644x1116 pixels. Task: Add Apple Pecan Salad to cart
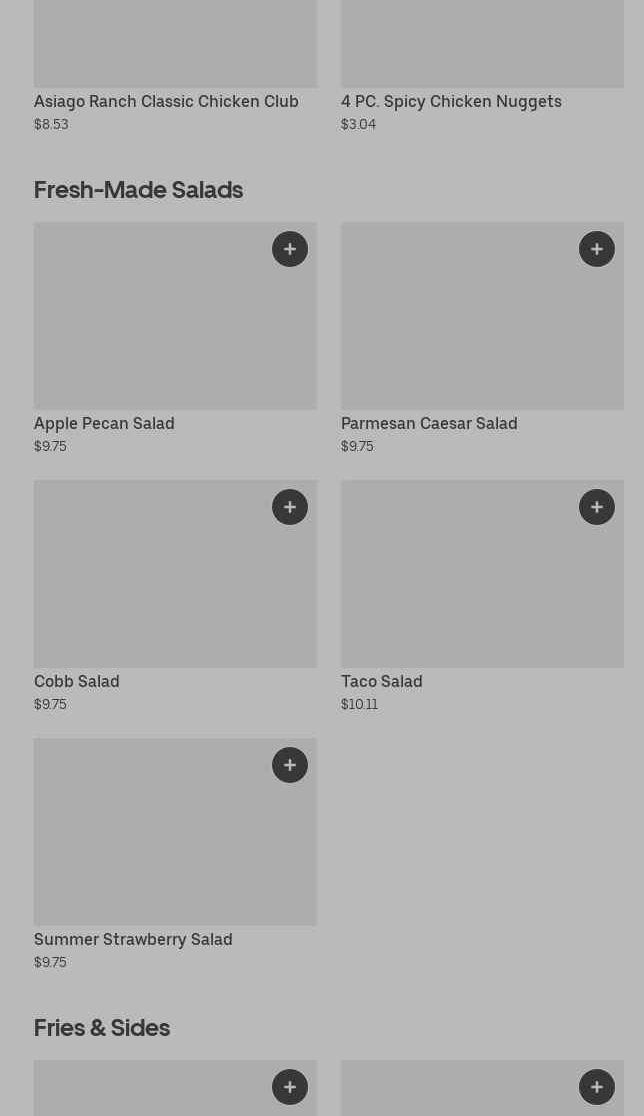[290, 249]
